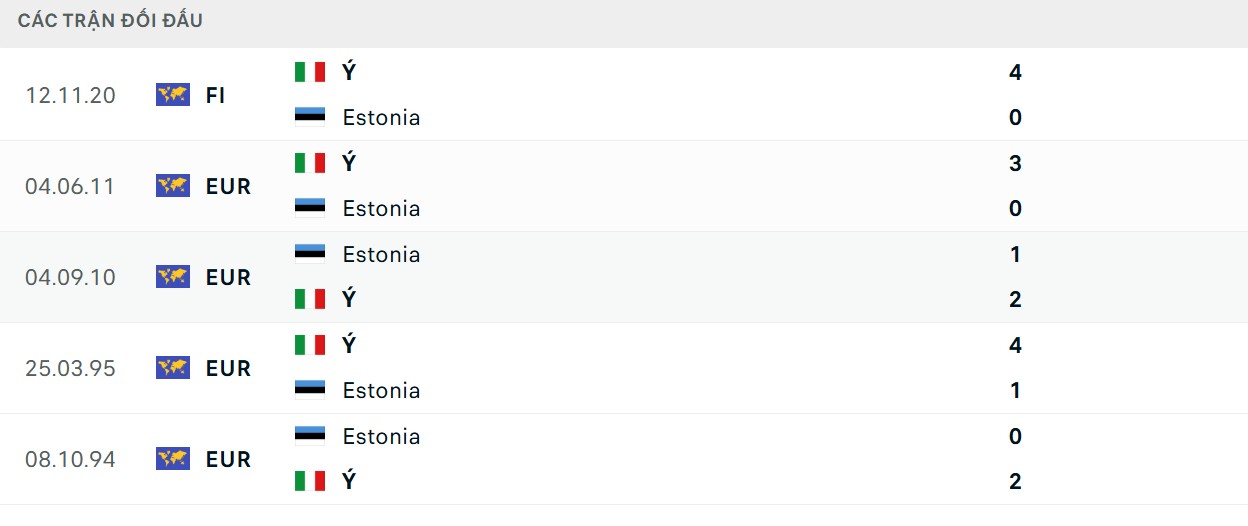
Task: Click the Italy flag in the 25.03.95 match
Action: tap(310, 345)
